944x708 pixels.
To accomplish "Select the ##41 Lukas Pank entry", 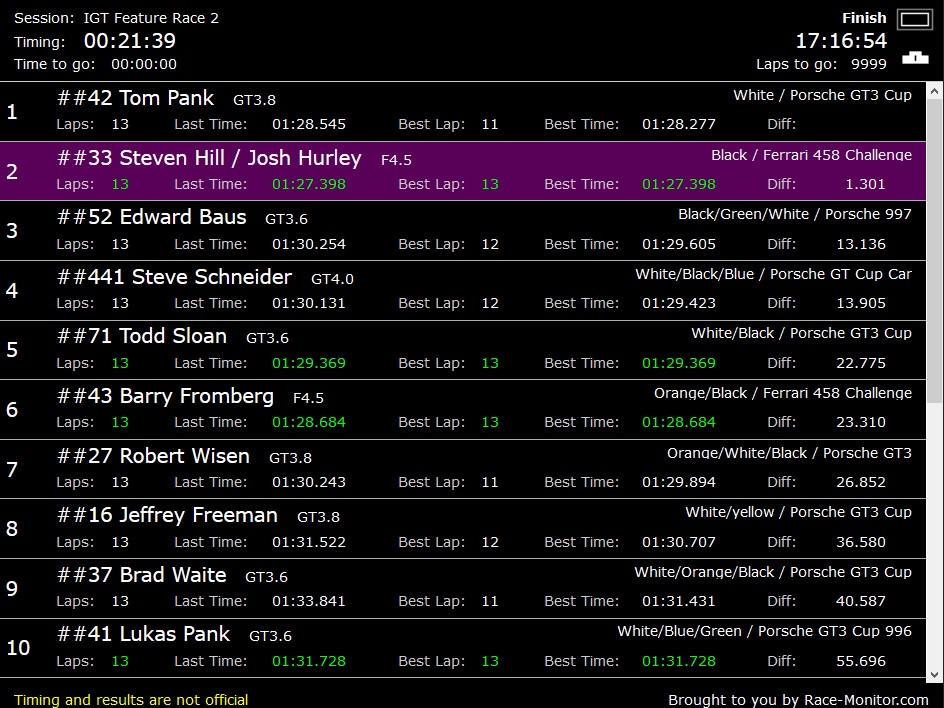I will [x=463, y=648].
